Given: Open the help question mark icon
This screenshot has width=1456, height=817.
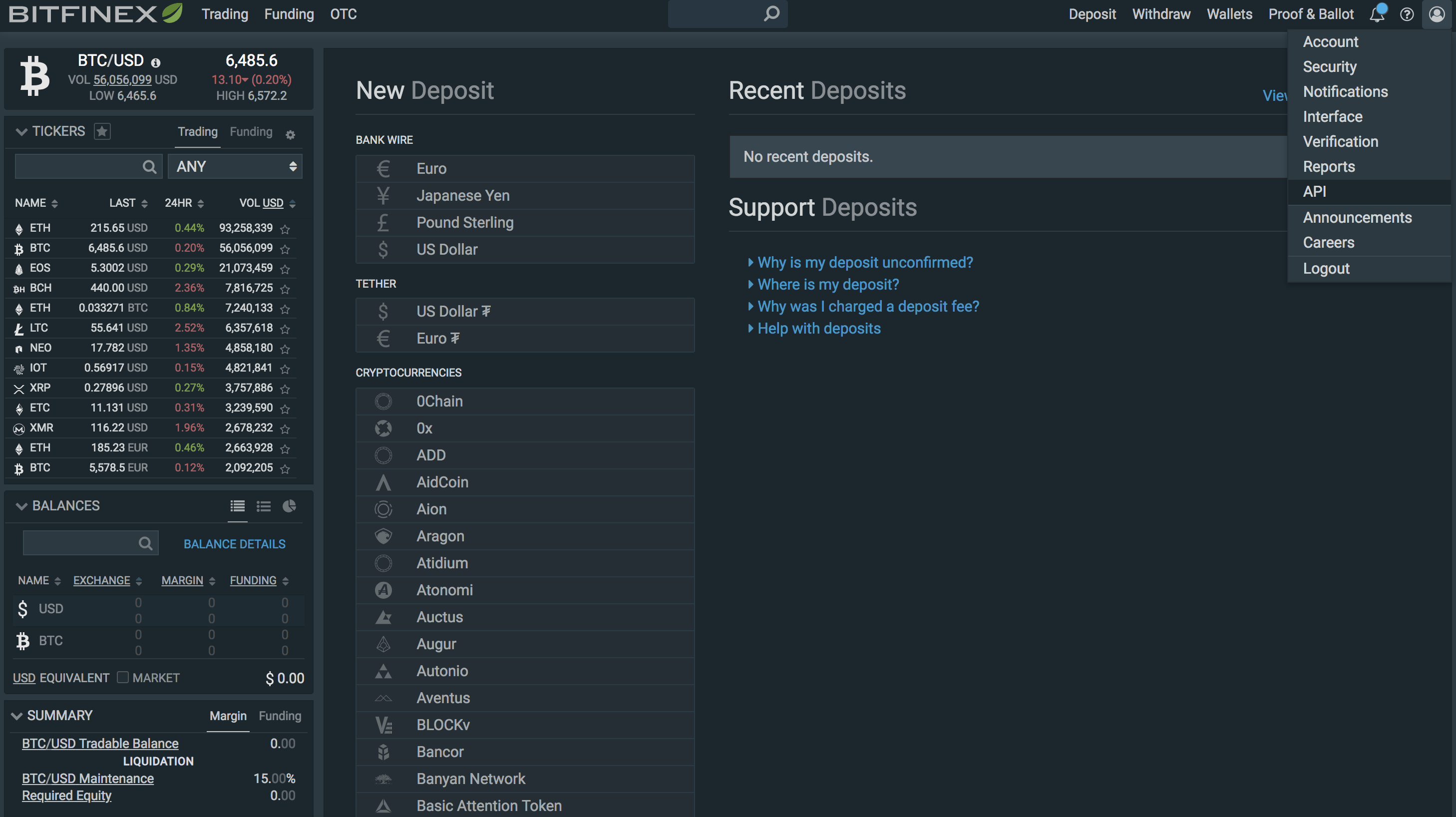Looking at the screenshot, I should coord(1407,14).
